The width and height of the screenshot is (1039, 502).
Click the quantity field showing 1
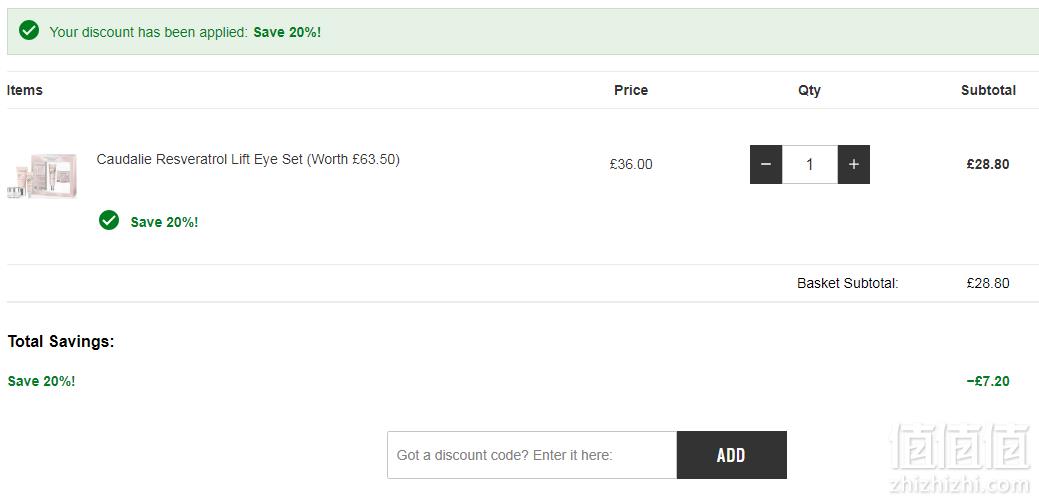click(x=810, y=164)
